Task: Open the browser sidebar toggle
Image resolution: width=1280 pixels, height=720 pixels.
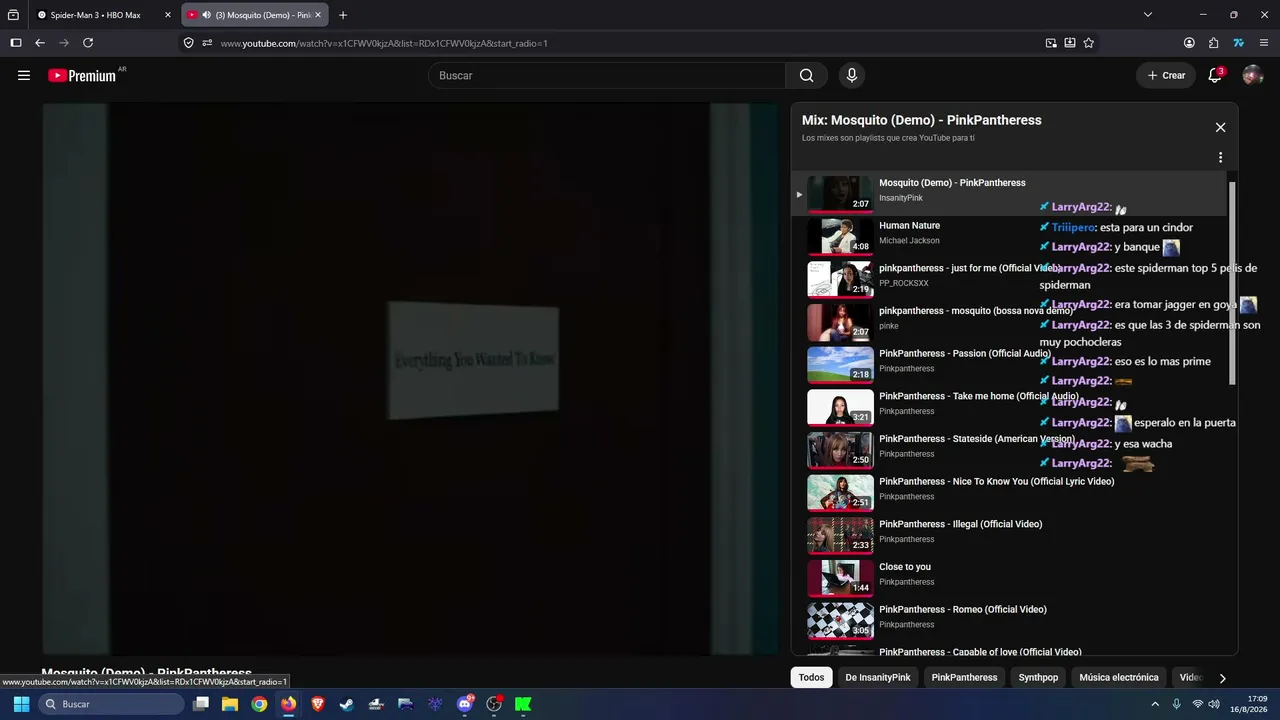Action: (x=16, y=43)
